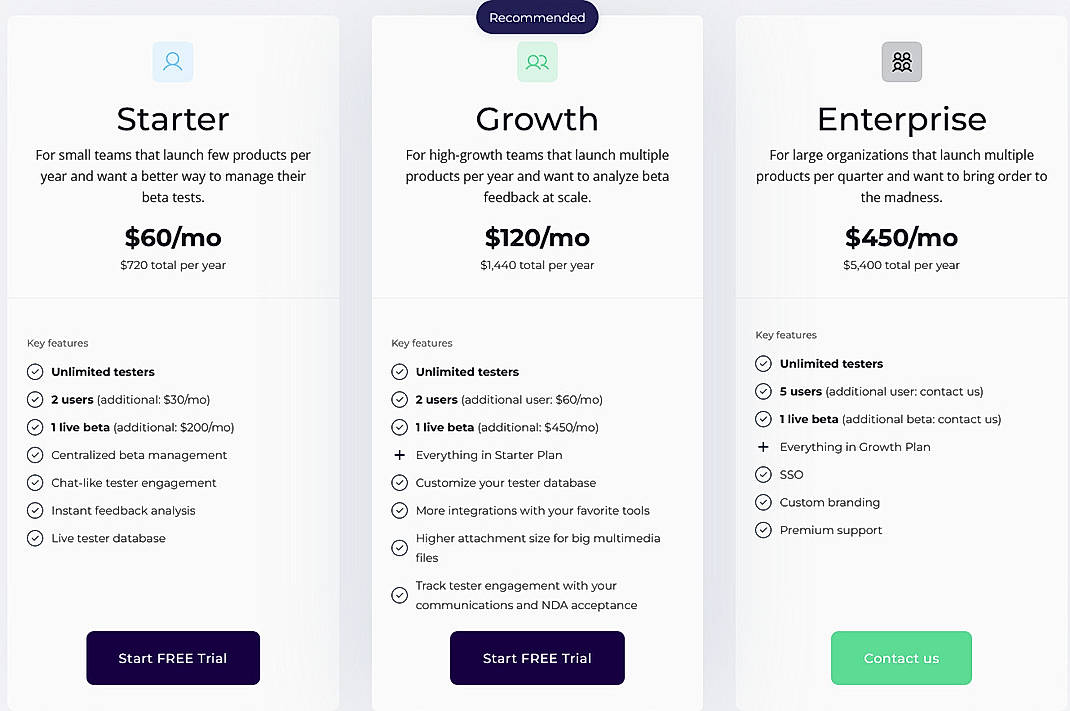Click the checkmark next to Premium support
Screen dimensions: 1070x711
click(x=764, y=530)
